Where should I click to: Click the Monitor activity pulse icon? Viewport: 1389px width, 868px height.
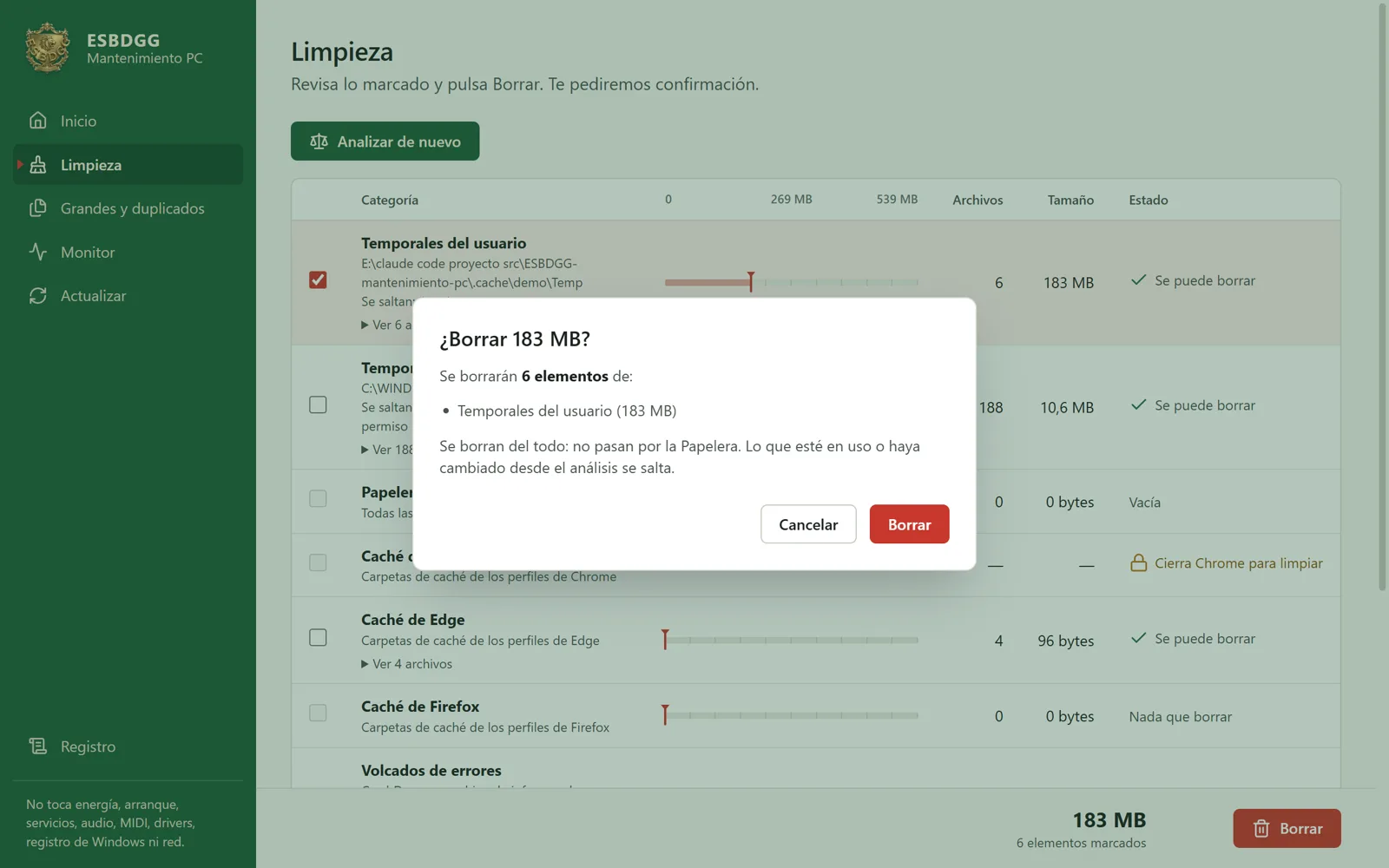tap(37, 252)
